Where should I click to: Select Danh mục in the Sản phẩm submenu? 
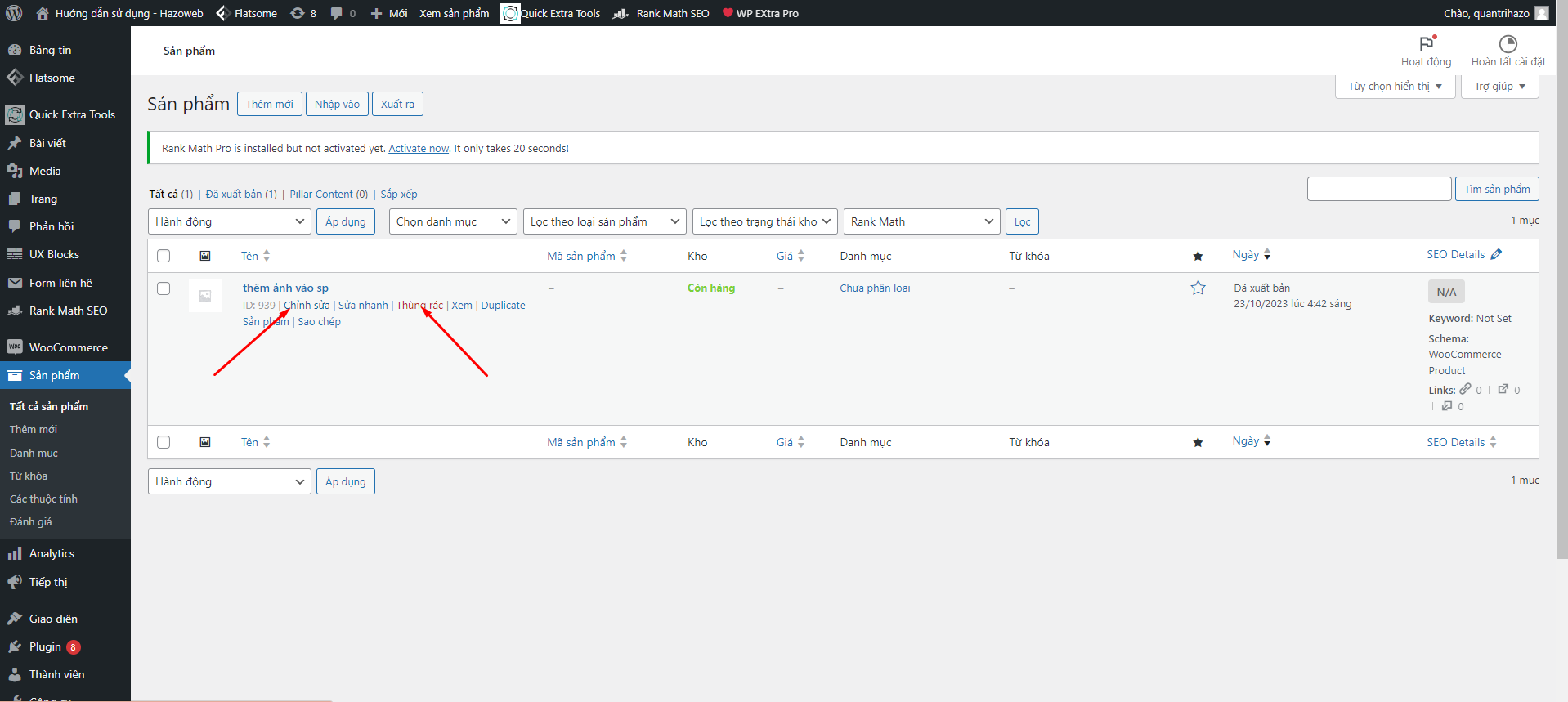[34, 453]
